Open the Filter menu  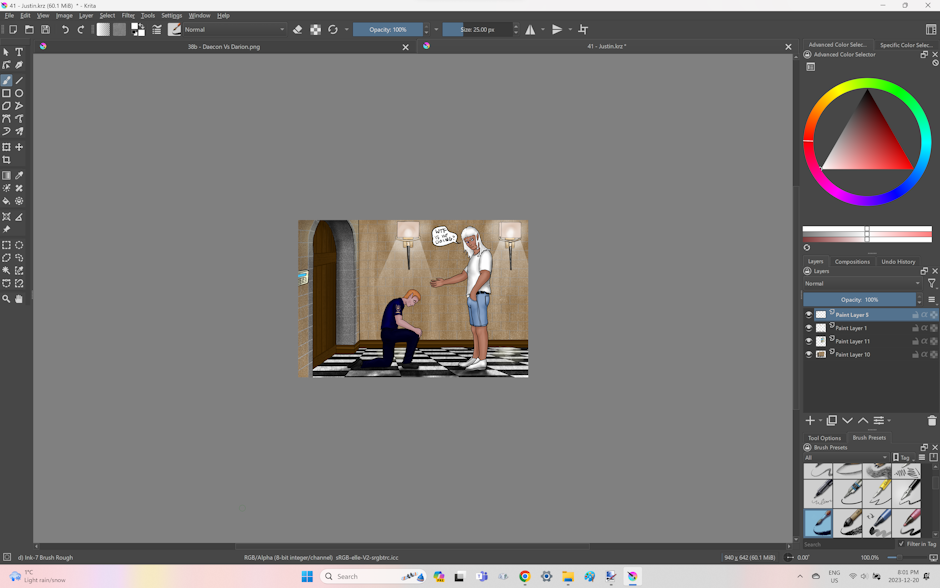(128, 16)
